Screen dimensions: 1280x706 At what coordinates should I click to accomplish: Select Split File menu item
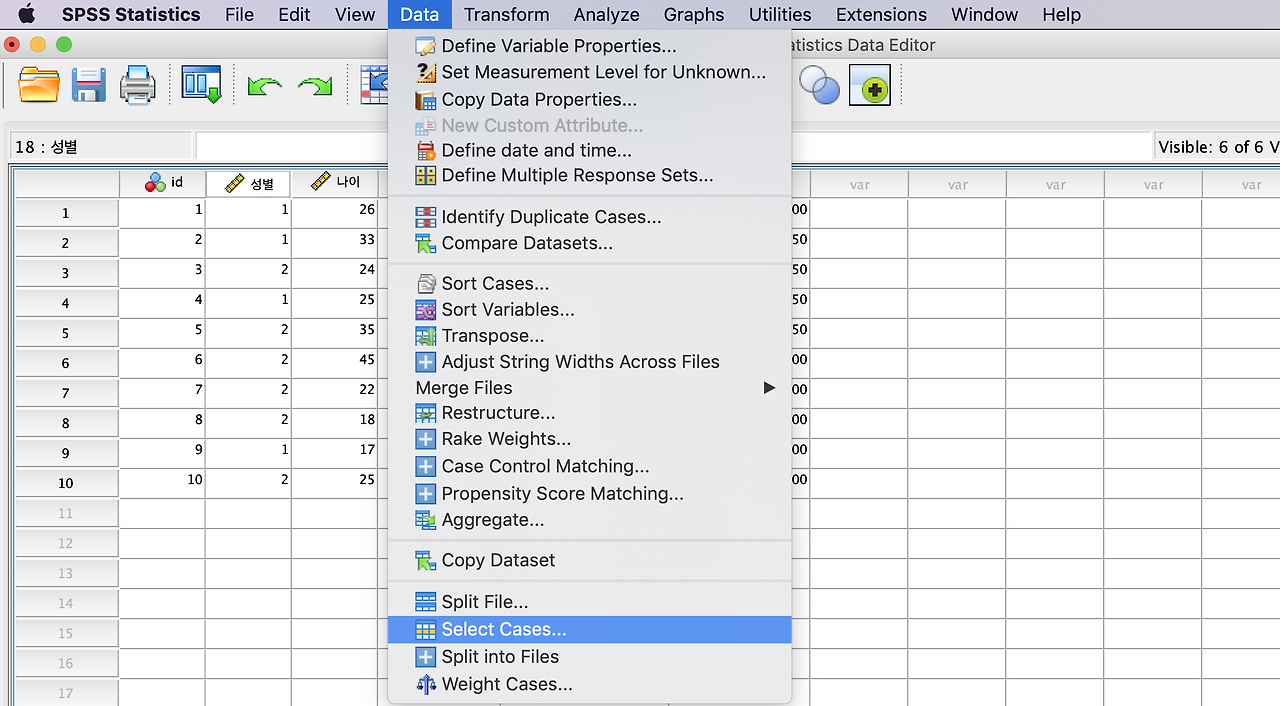(x=590, y=602)
